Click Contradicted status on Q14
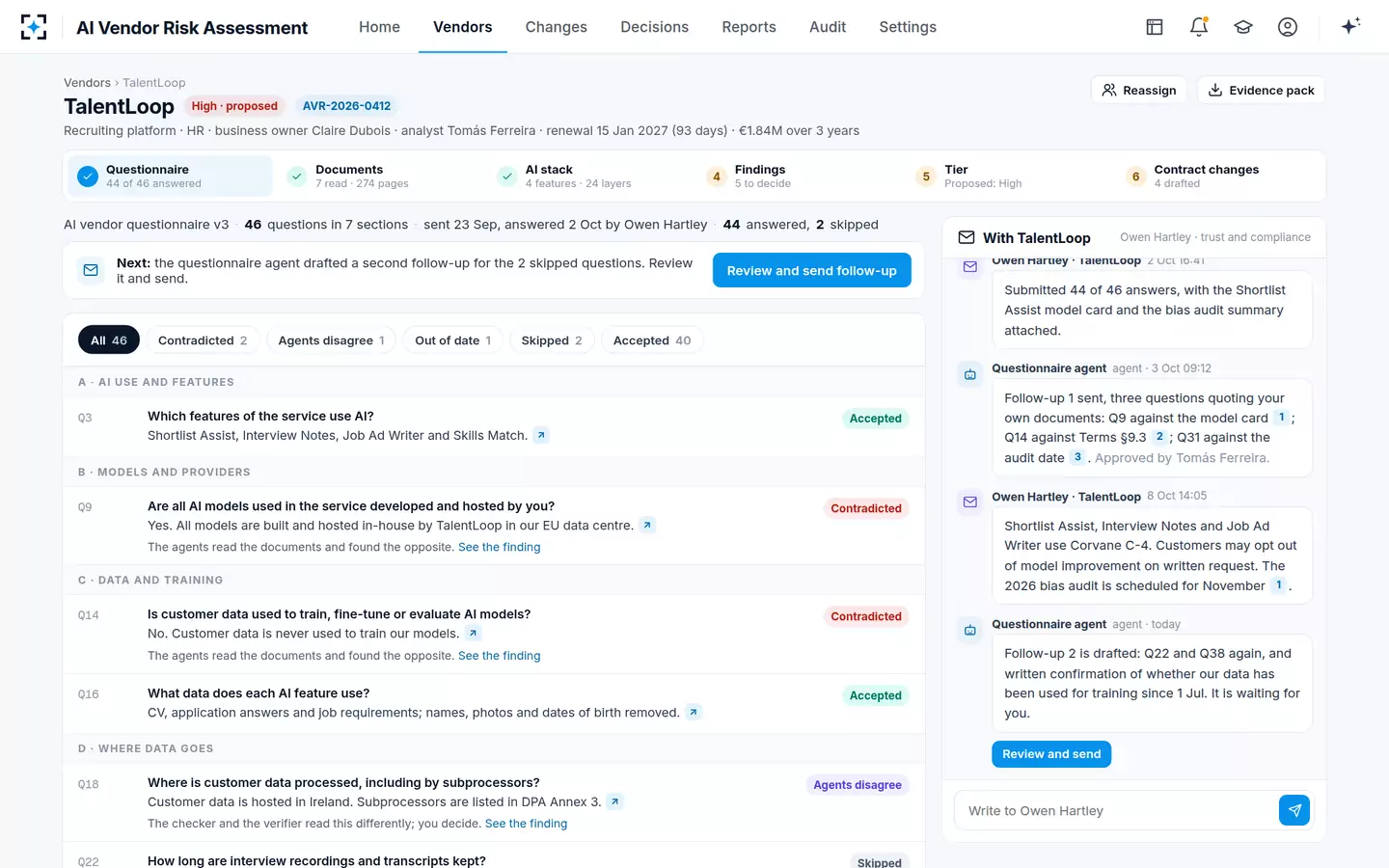Image resolution: width=1389 pixels, height=868 pixels. tap(866, 616)
